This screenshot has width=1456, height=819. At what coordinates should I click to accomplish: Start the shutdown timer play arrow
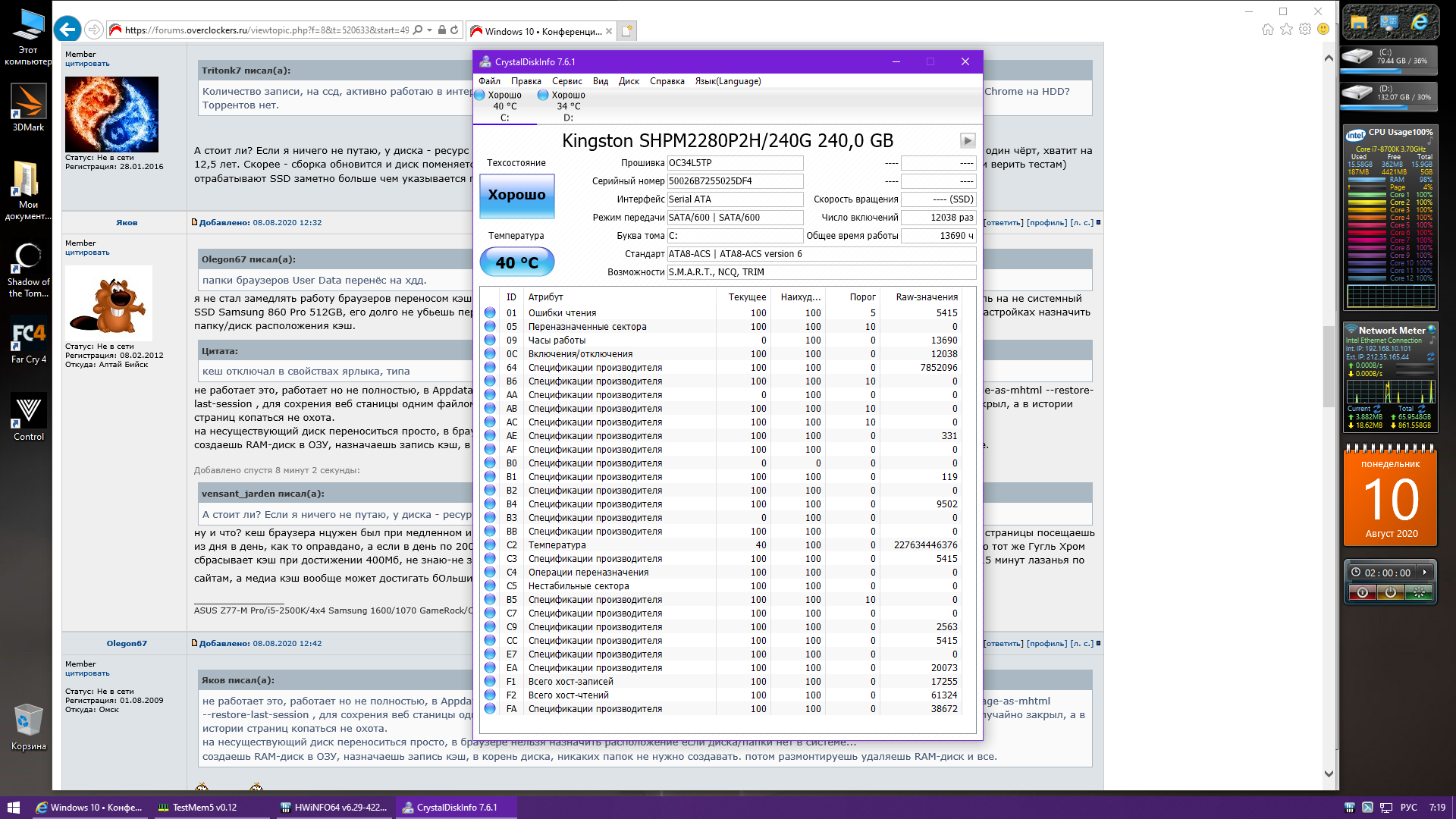coord(1425,573)
